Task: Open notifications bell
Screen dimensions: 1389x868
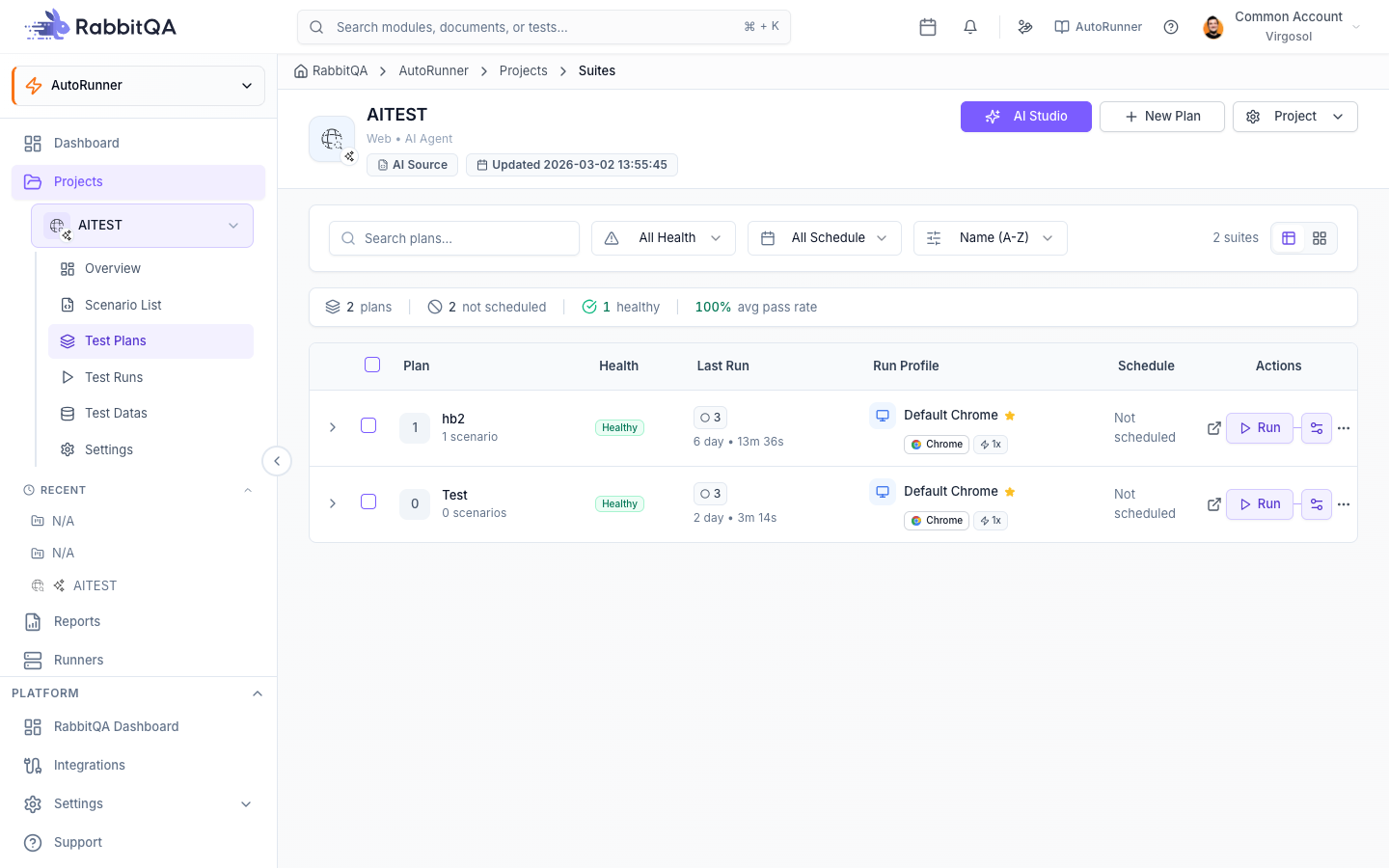Action: 970,27
